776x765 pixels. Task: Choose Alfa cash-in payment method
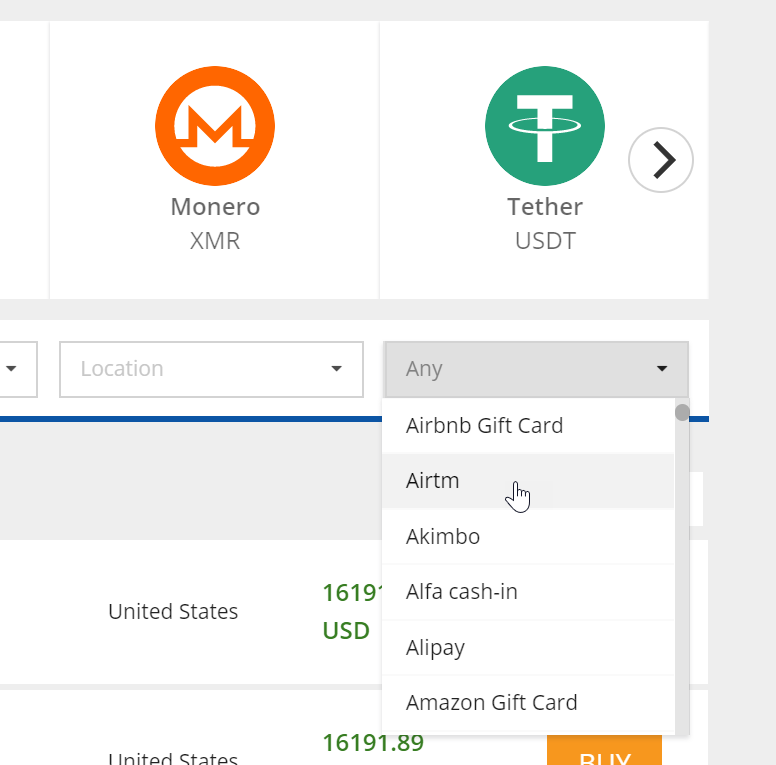(x=528, y=592)
